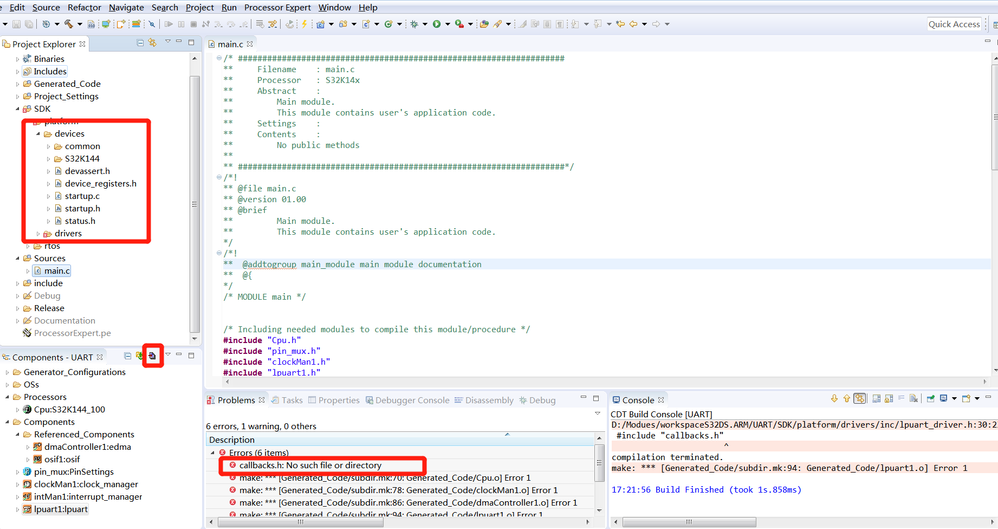Click Console scroll-down arrow icon
Viewport: 998px width, 529px height.
click(x=834, y=399)
